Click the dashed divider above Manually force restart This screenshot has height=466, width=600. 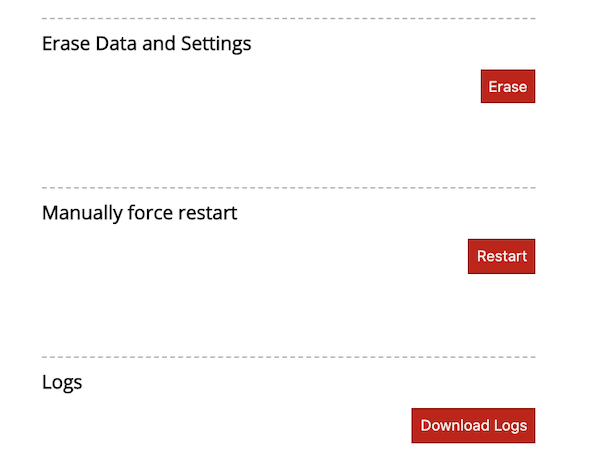tap(289, 187)
